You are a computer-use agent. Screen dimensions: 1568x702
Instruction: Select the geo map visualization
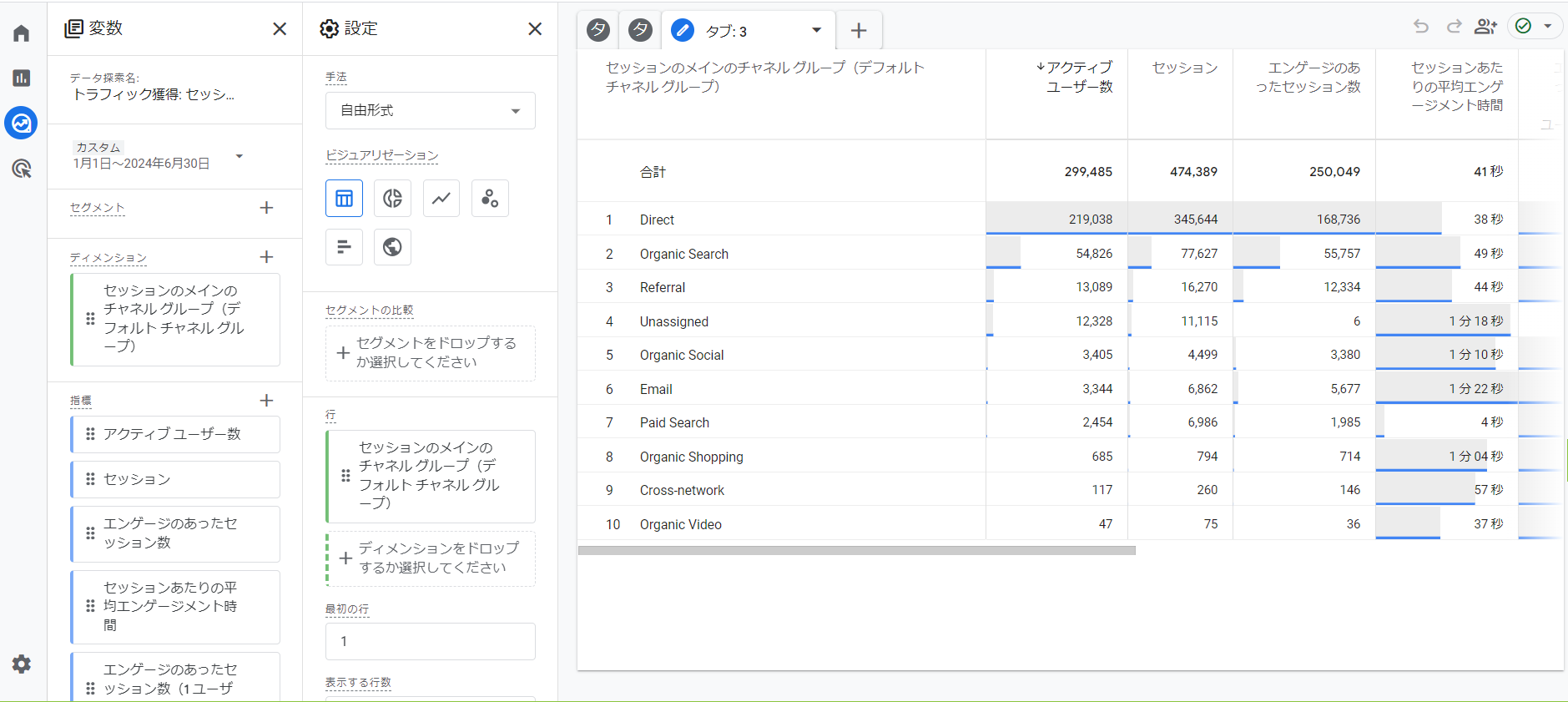[392, 247]
